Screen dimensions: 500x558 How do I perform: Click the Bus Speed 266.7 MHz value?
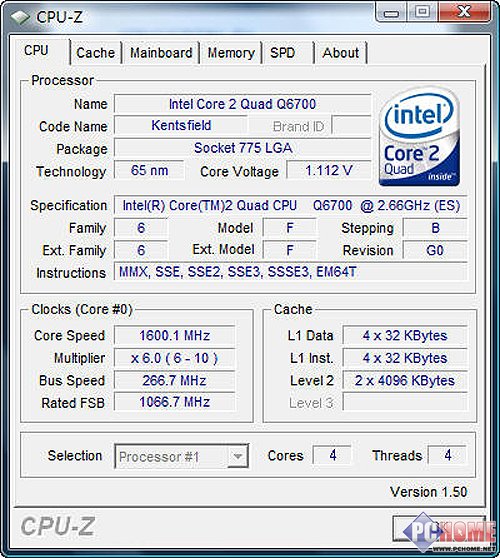[x=174, y=380]
